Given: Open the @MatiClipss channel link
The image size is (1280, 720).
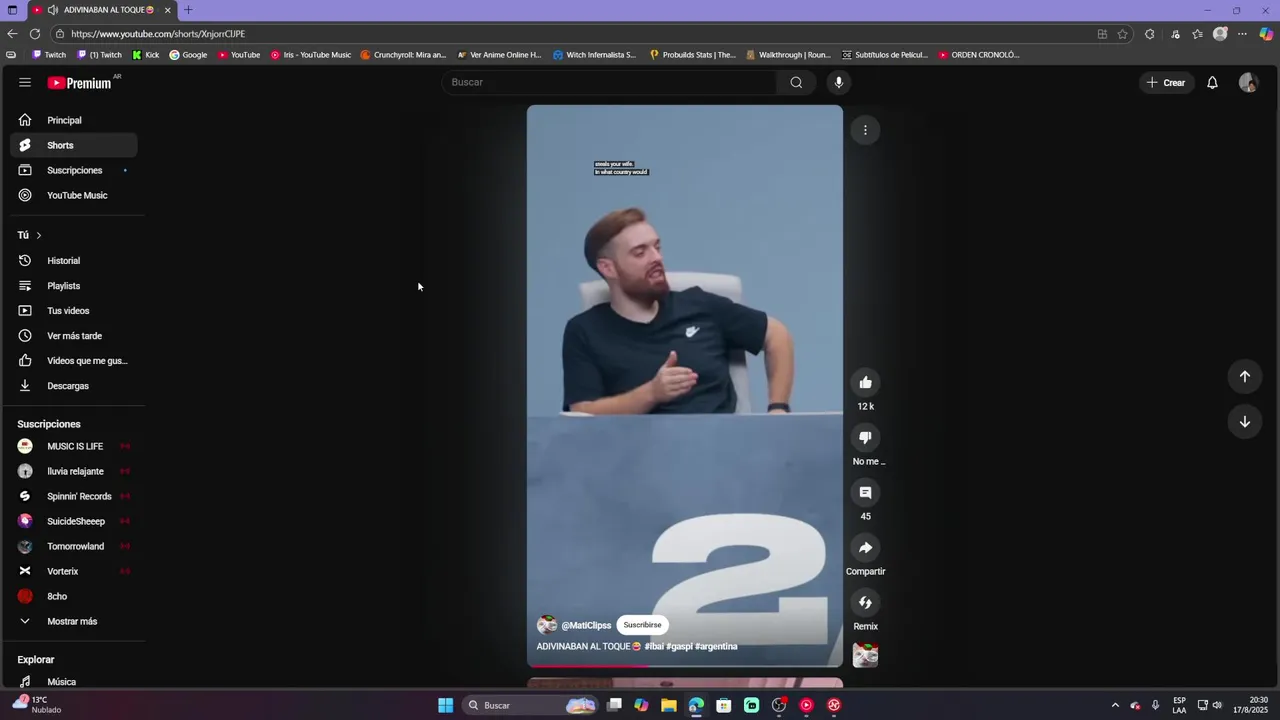Looking at the screenshot, I should point(586,625).
